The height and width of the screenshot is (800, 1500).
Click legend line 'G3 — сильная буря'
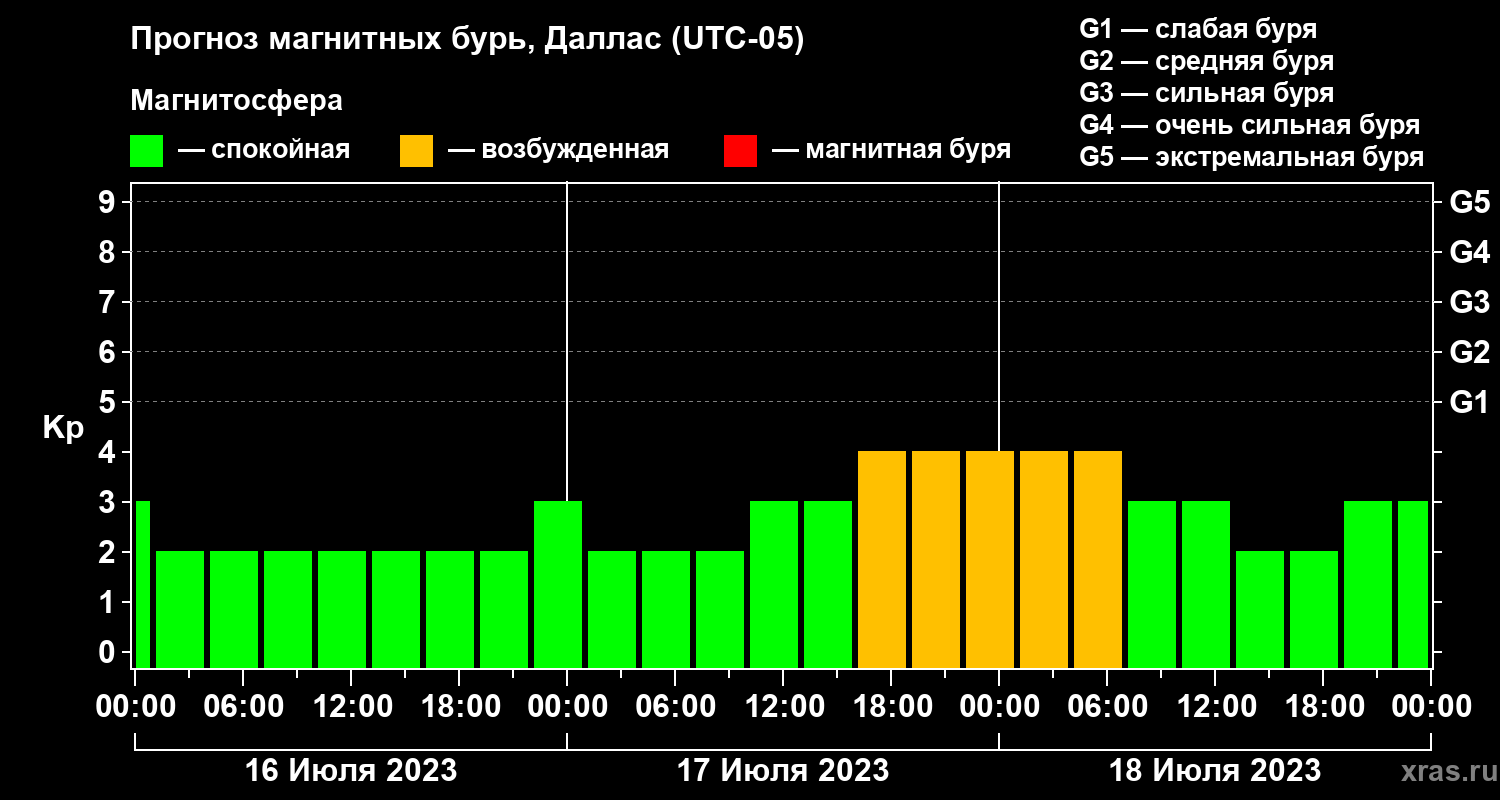[1206, 93]
